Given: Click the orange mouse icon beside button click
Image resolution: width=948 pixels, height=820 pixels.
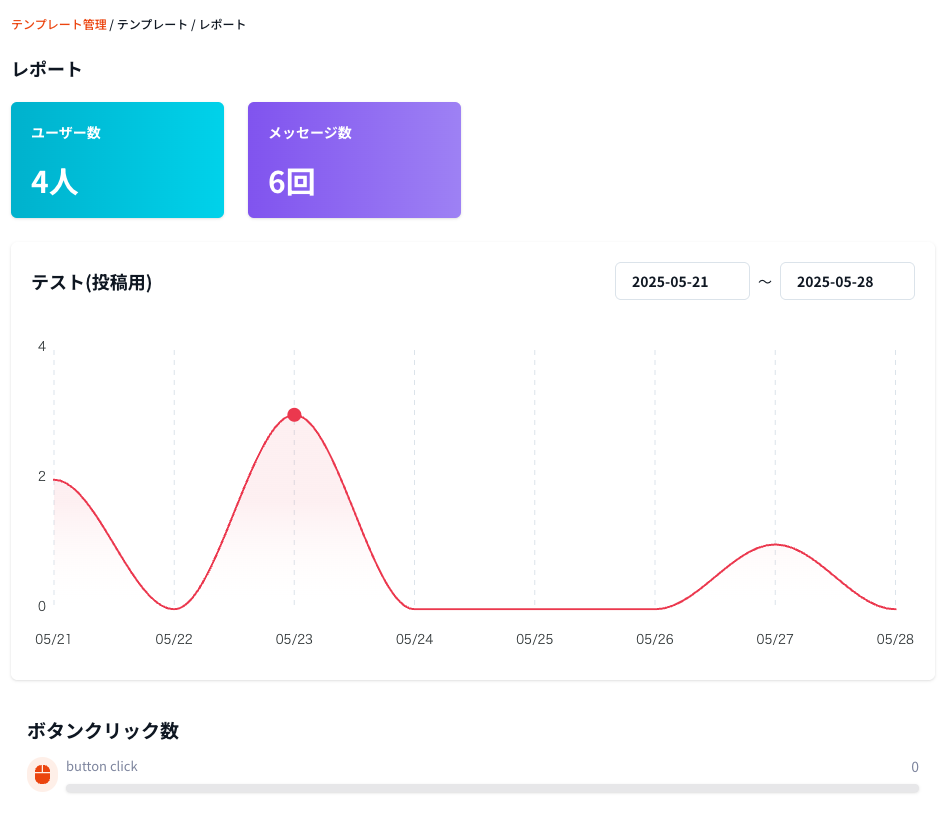Looking at the screenshot, I should point(42,774).
